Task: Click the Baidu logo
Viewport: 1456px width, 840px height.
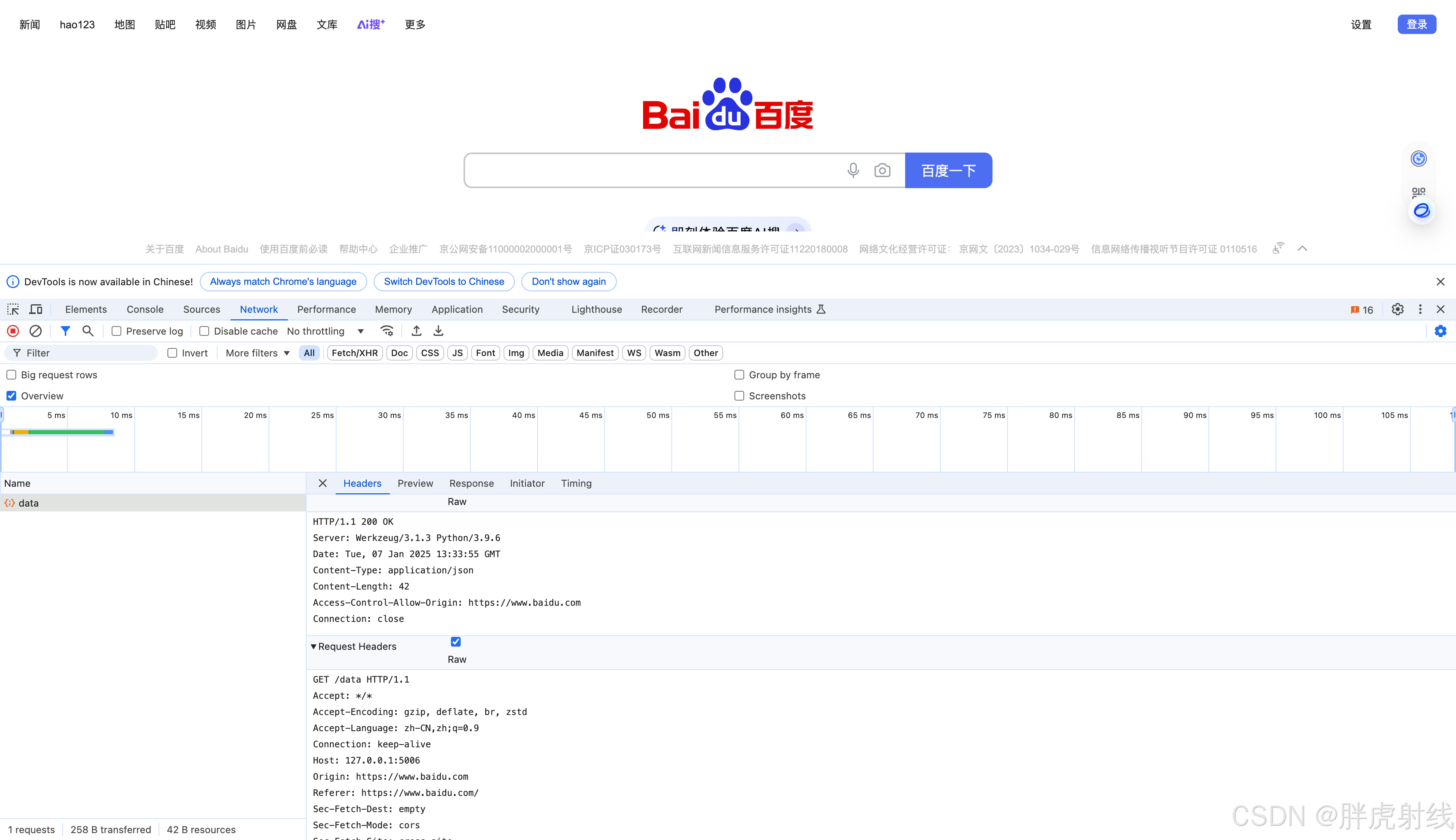Action: point(728,104)
